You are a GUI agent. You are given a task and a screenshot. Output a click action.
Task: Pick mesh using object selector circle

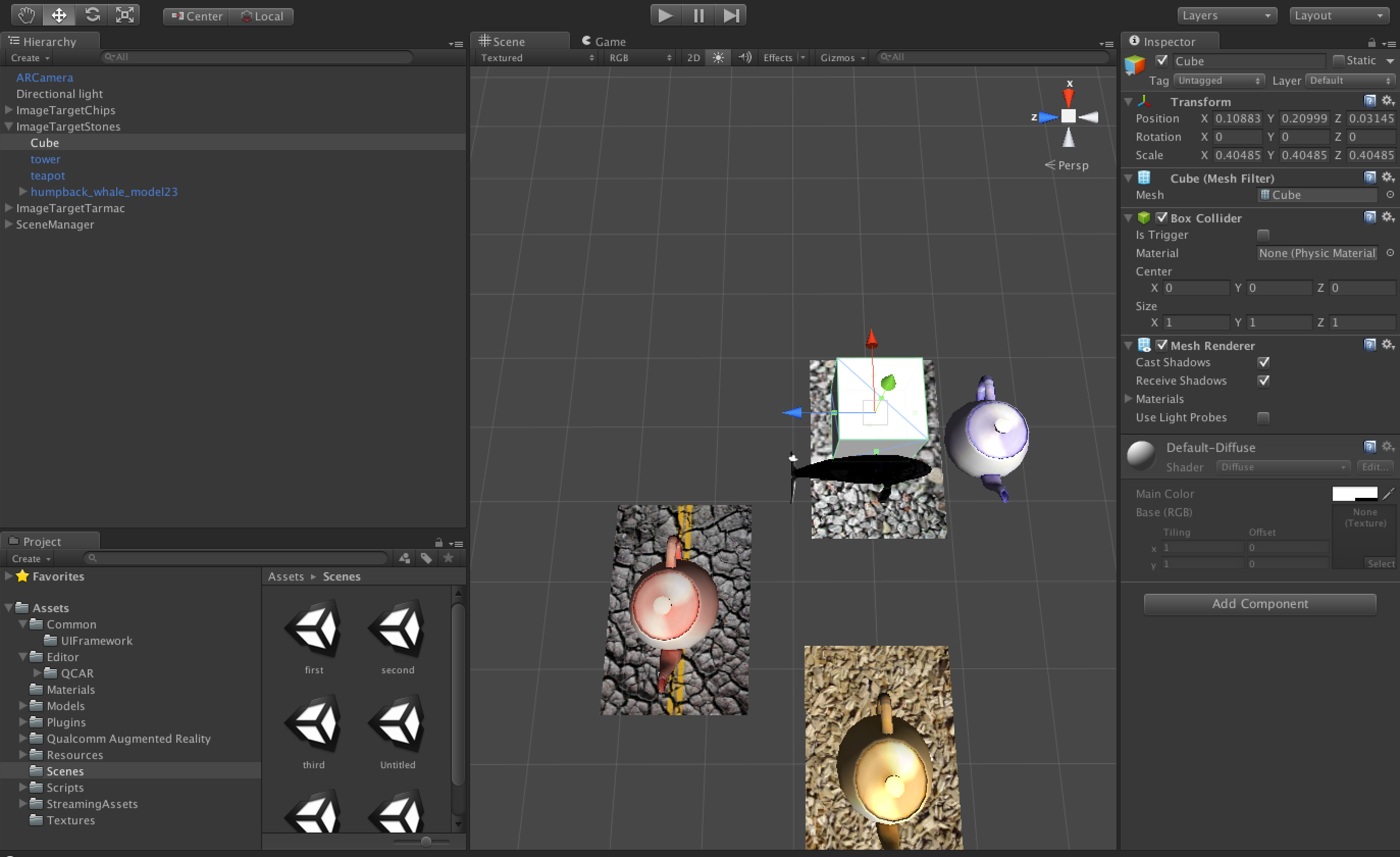pyautogui.click(x=1390, y=194)
